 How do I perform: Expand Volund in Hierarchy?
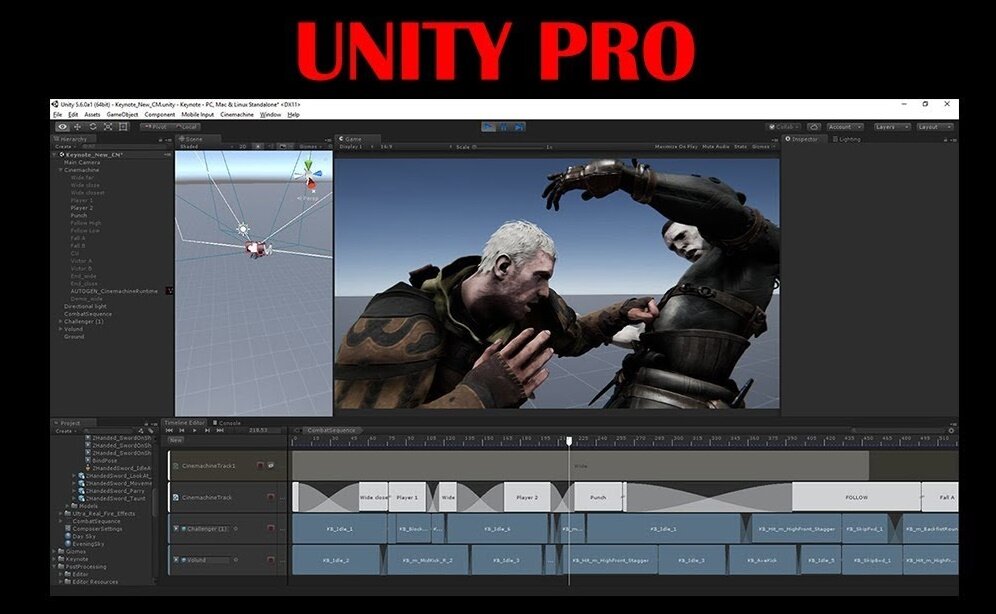coord(61,329)
